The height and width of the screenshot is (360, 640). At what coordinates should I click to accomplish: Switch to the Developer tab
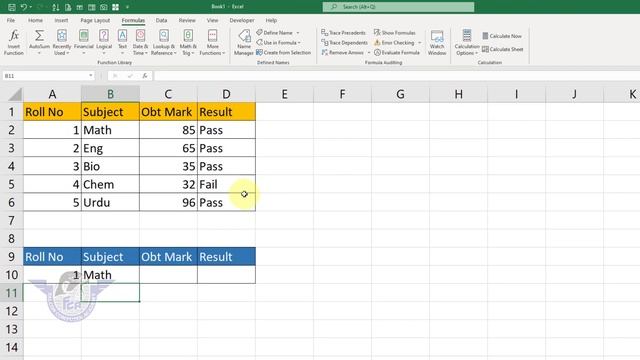point(242,20)
